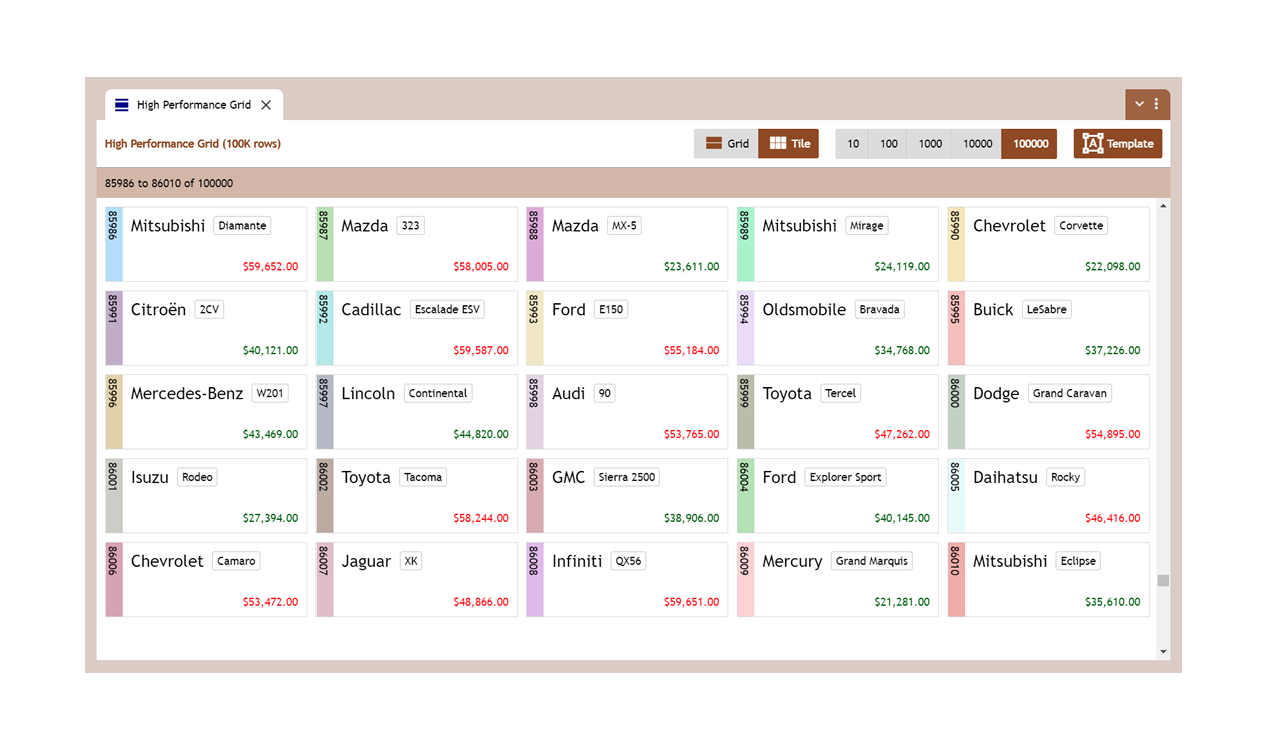1271x732 pixels.
Task: Click the E150 model tag
Action: point(611,310)
